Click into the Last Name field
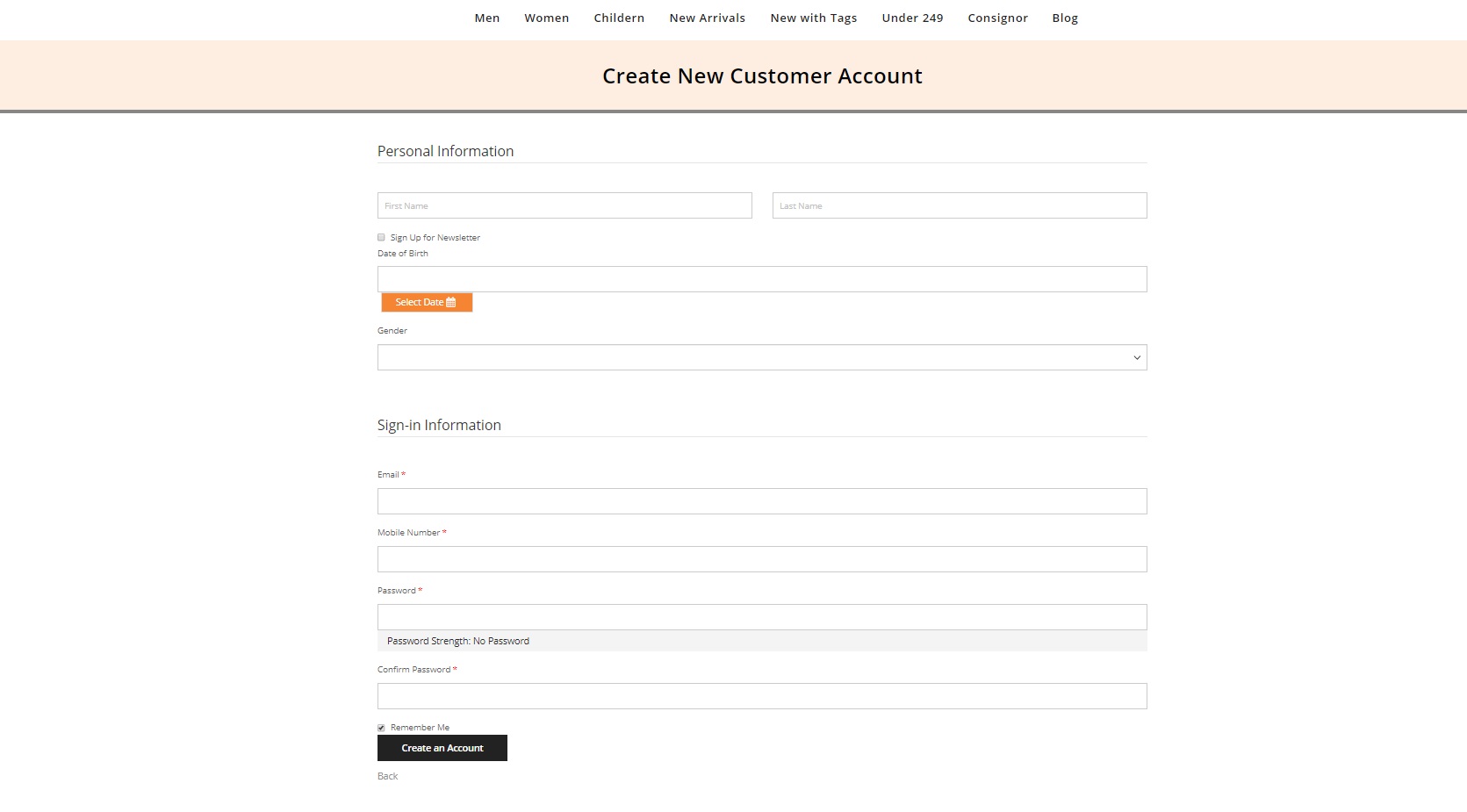Image resolution: width=1467 pixels, height=812 pixels. pyautogui.click(x=959, y=205)
